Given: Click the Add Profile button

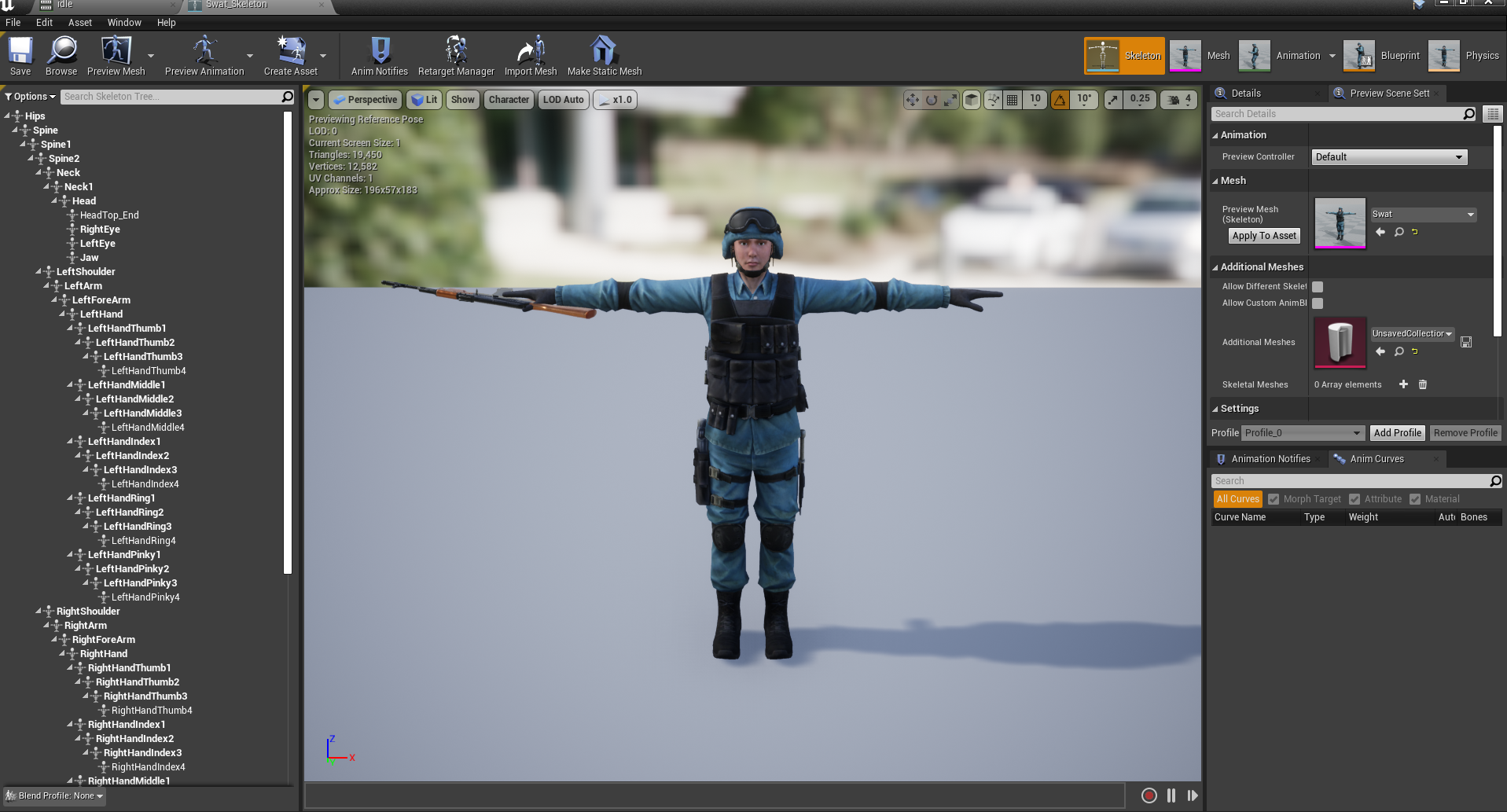Looking at the screenshot, I should tap(1397, 432).
